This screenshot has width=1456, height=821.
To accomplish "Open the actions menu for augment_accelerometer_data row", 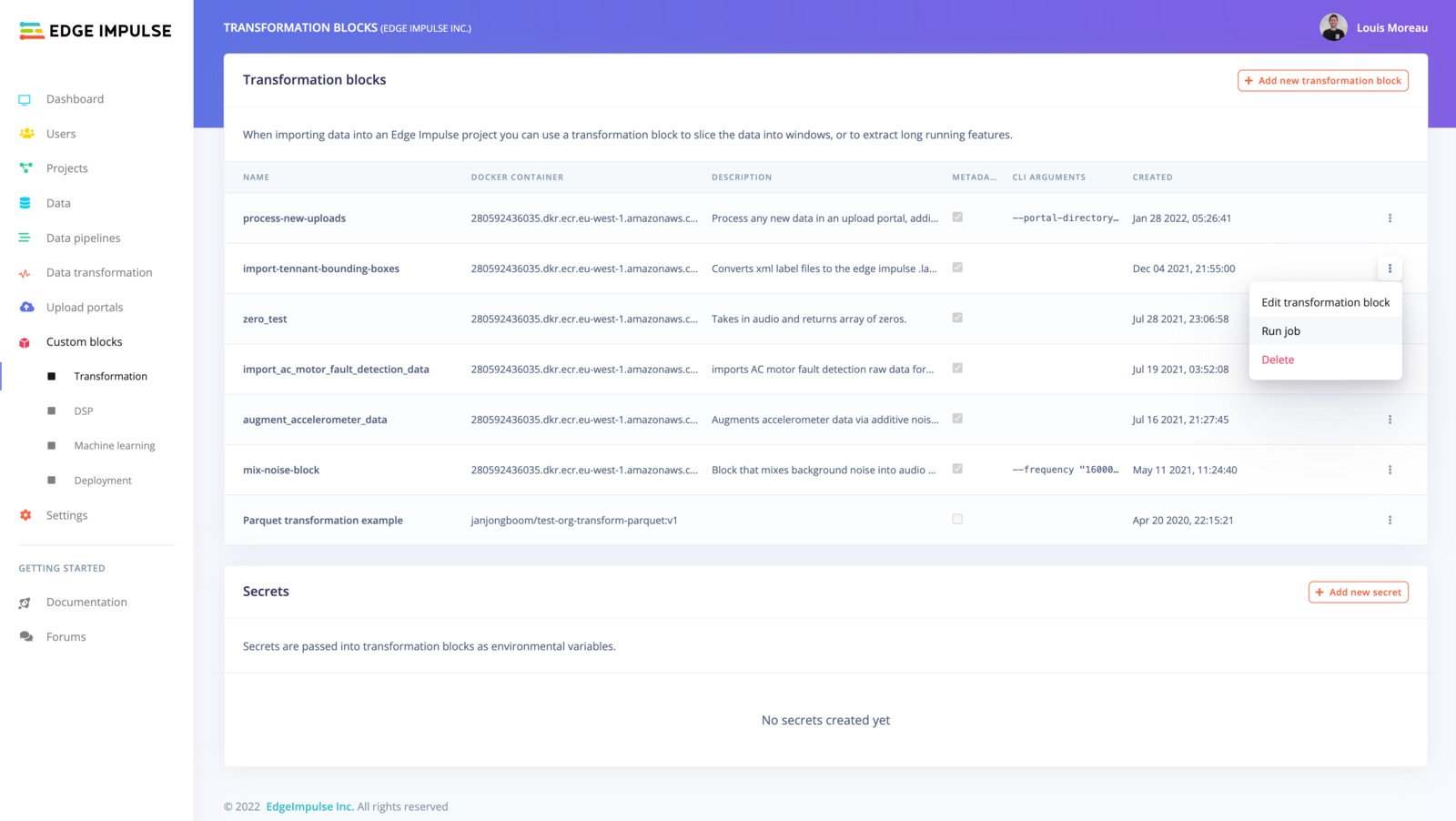I will [1390, 420].
